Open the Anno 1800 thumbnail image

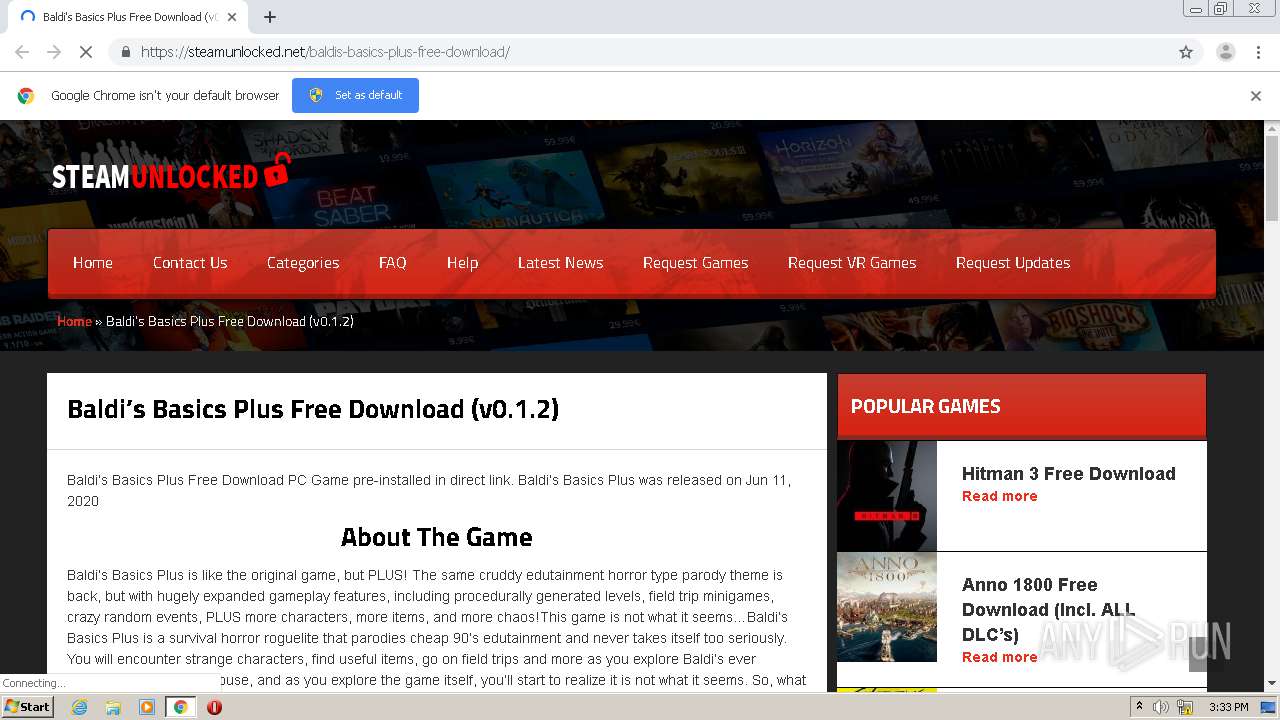[x=887, y=607]
